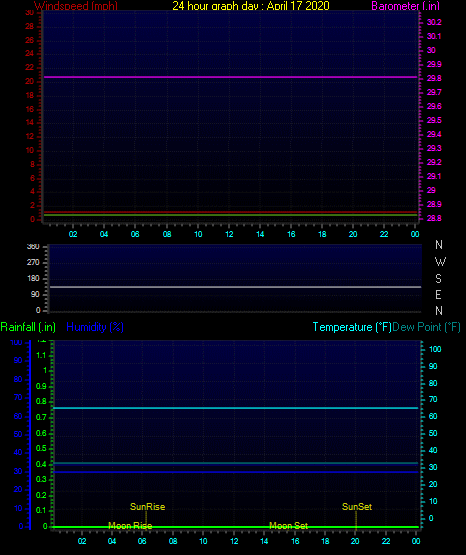The image size is (466, 555).
Task: Click red "8" on the windspeed scale
Action: [32, 164]
